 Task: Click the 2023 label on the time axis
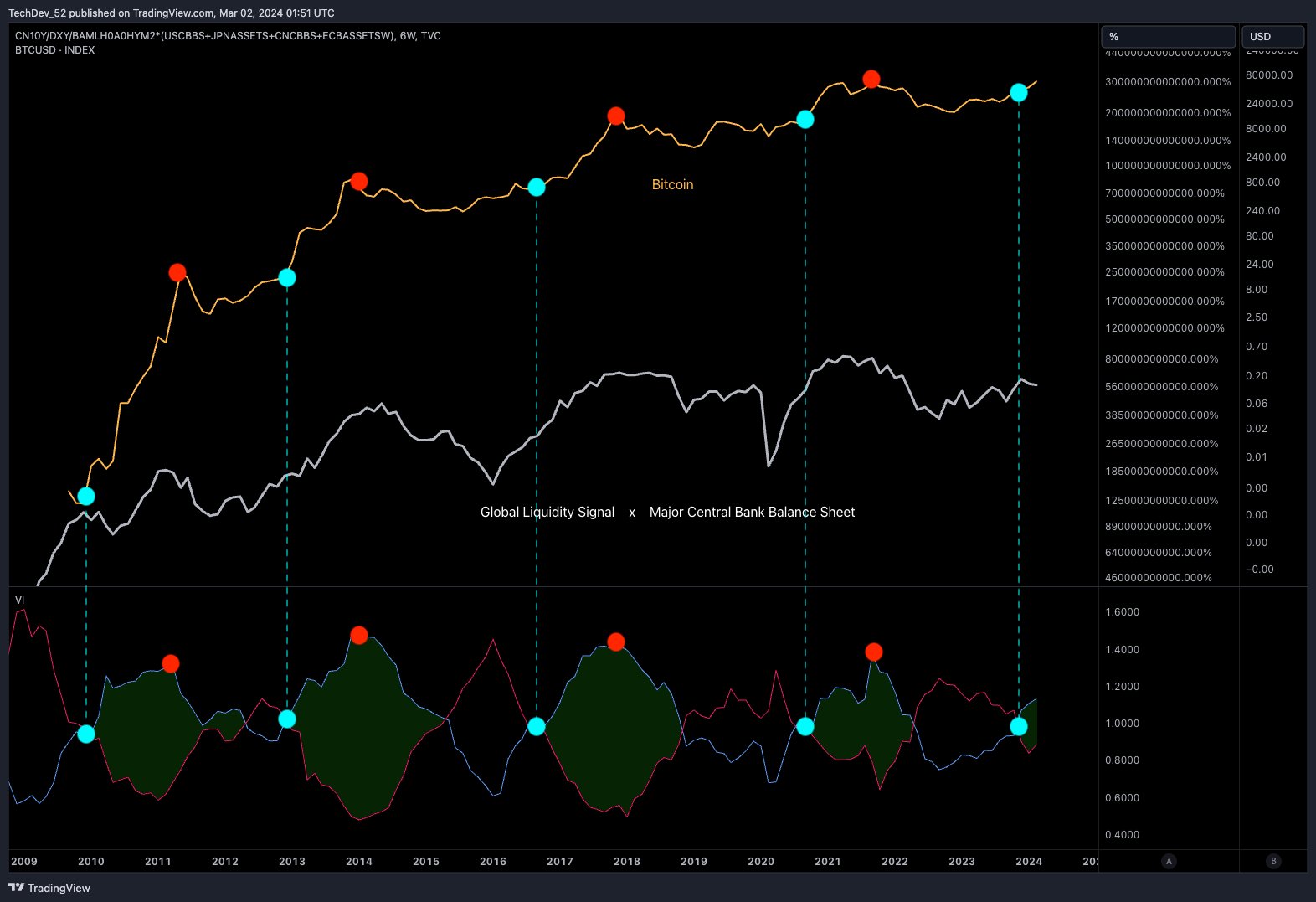961,861
